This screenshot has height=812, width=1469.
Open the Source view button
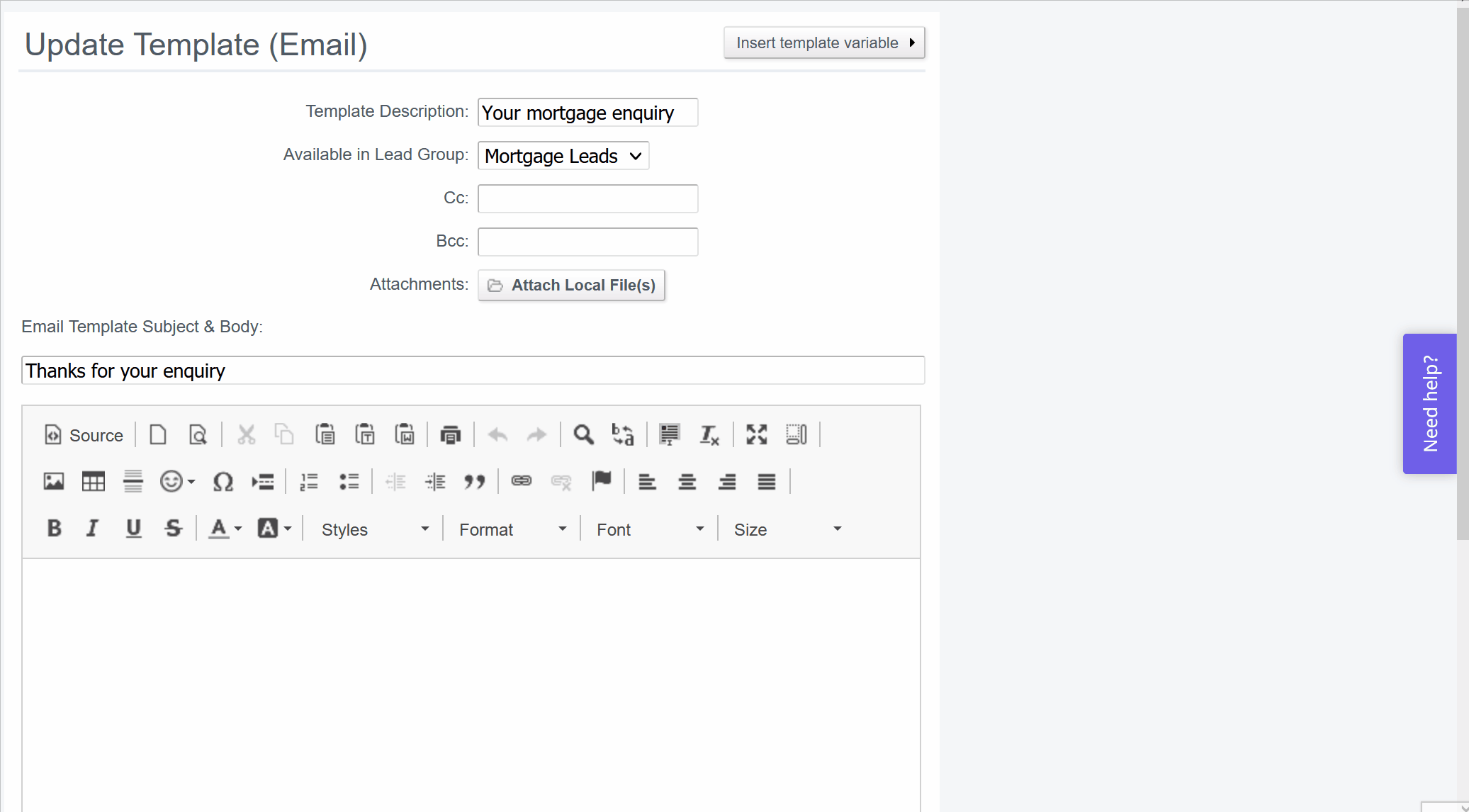pos(84,435)
